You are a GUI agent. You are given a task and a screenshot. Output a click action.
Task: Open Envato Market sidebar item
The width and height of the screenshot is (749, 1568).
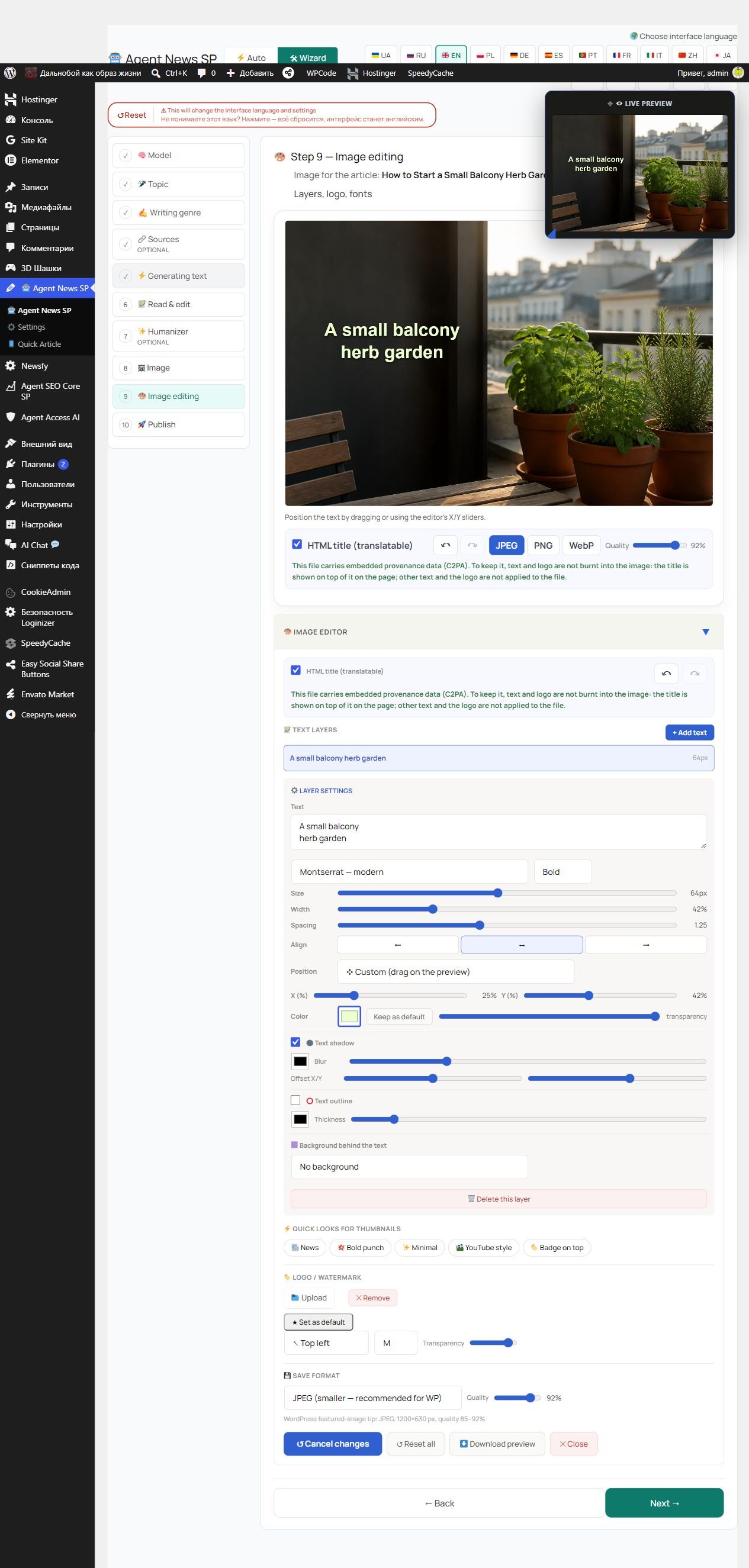click(x=47, y=694)
